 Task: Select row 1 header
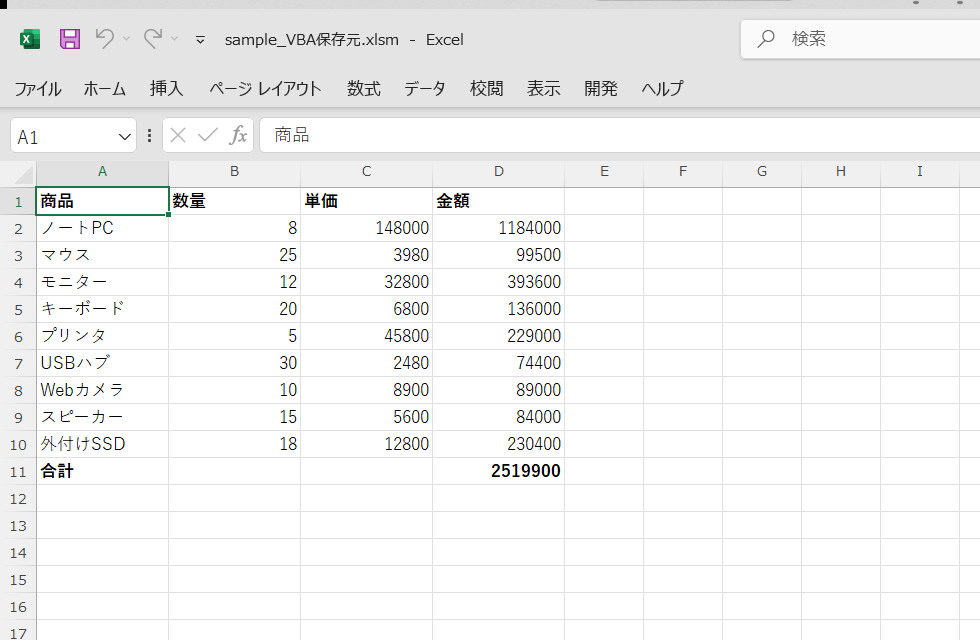click(x=18, y=202)
